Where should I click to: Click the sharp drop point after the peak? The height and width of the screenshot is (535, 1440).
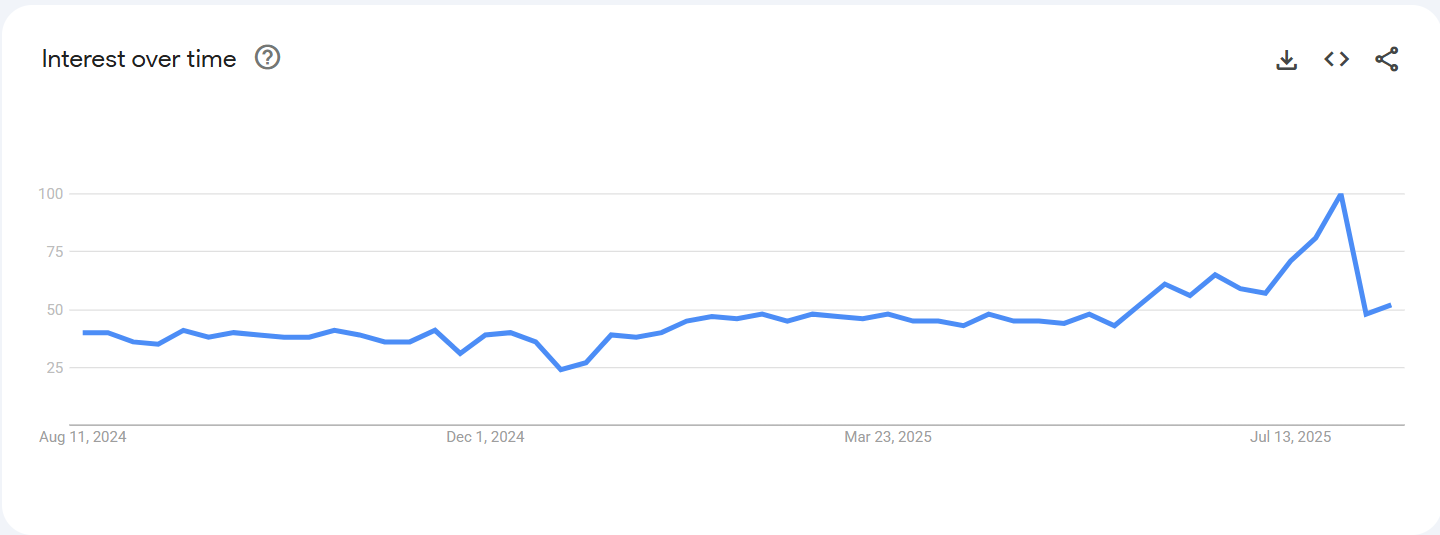[1365, 314]
